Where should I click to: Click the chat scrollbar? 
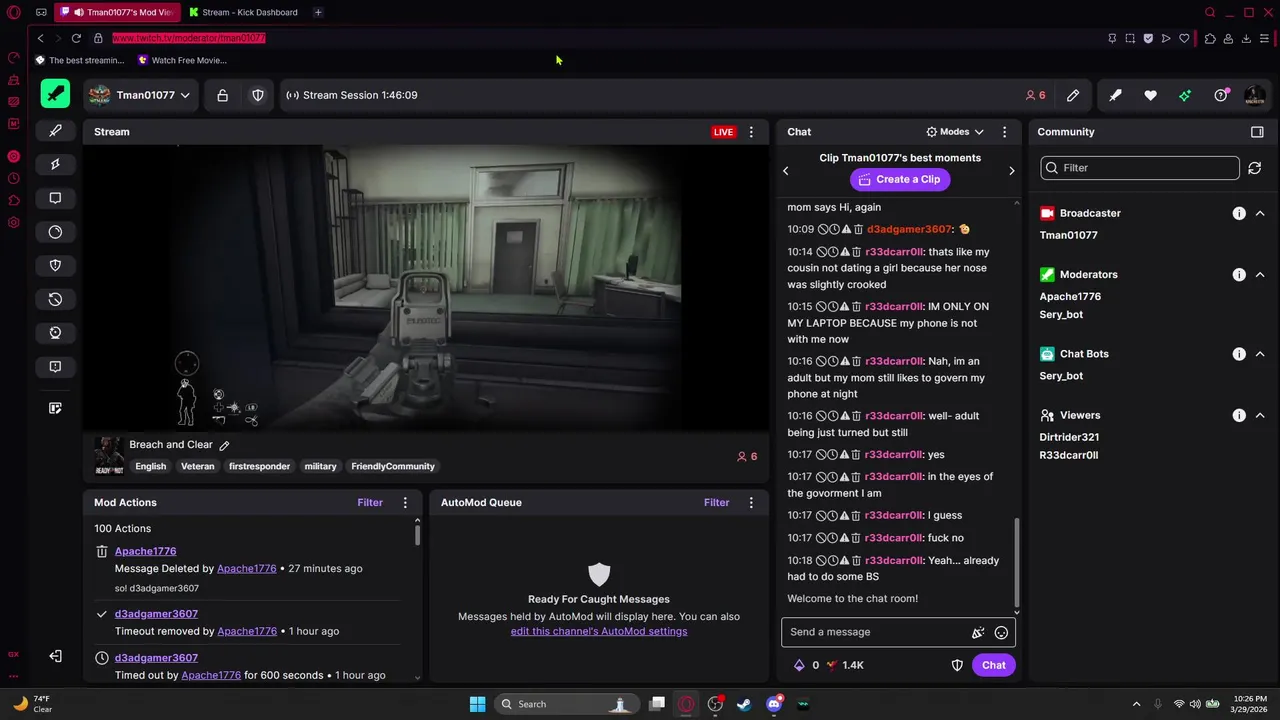[x=1017, y=563]
